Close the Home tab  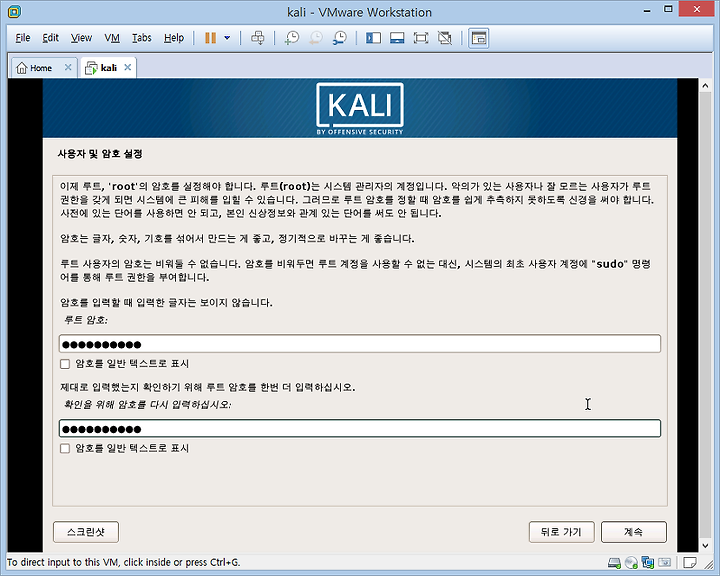68,68
